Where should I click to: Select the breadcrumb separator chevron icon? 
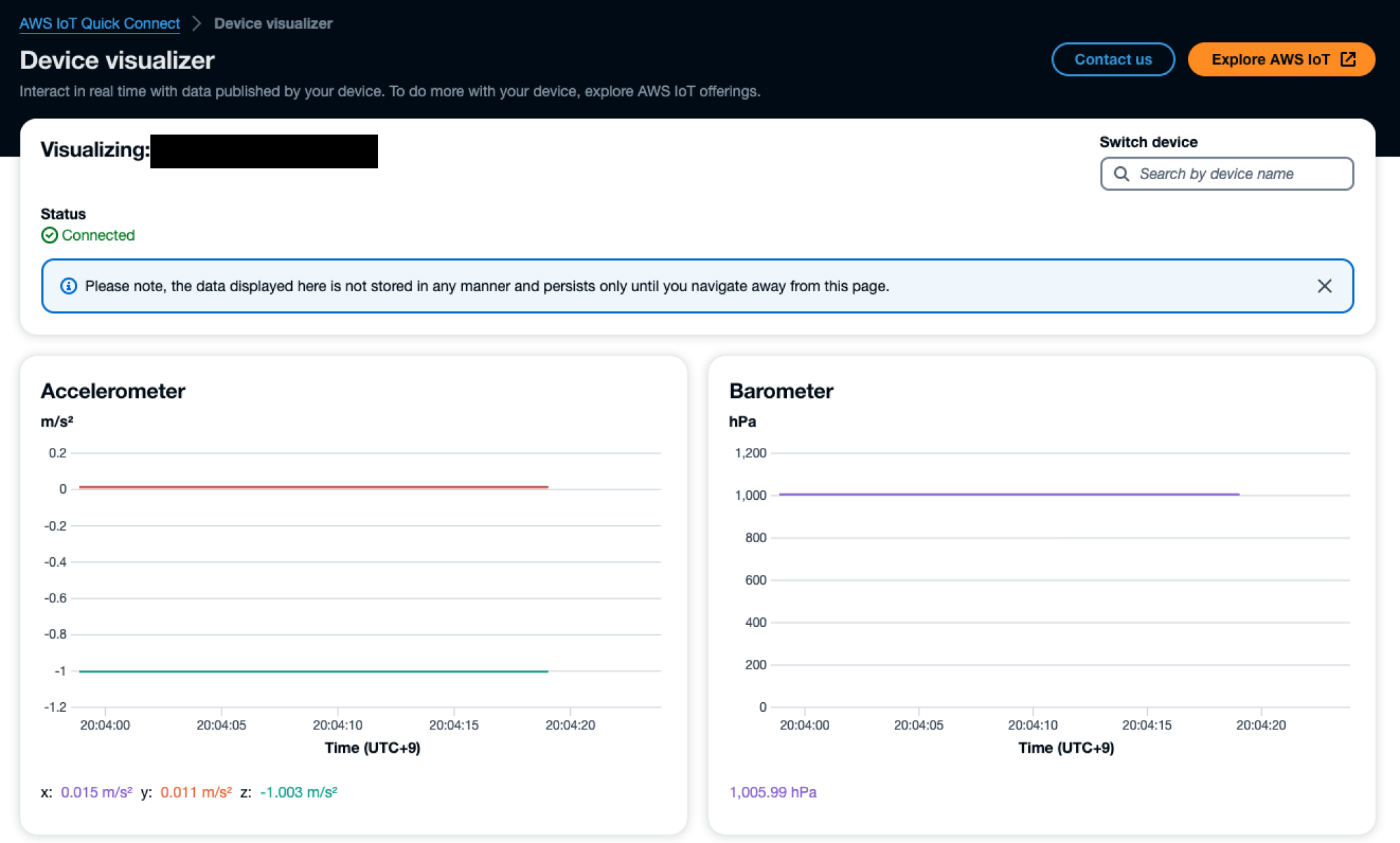[x=196, y=23]
